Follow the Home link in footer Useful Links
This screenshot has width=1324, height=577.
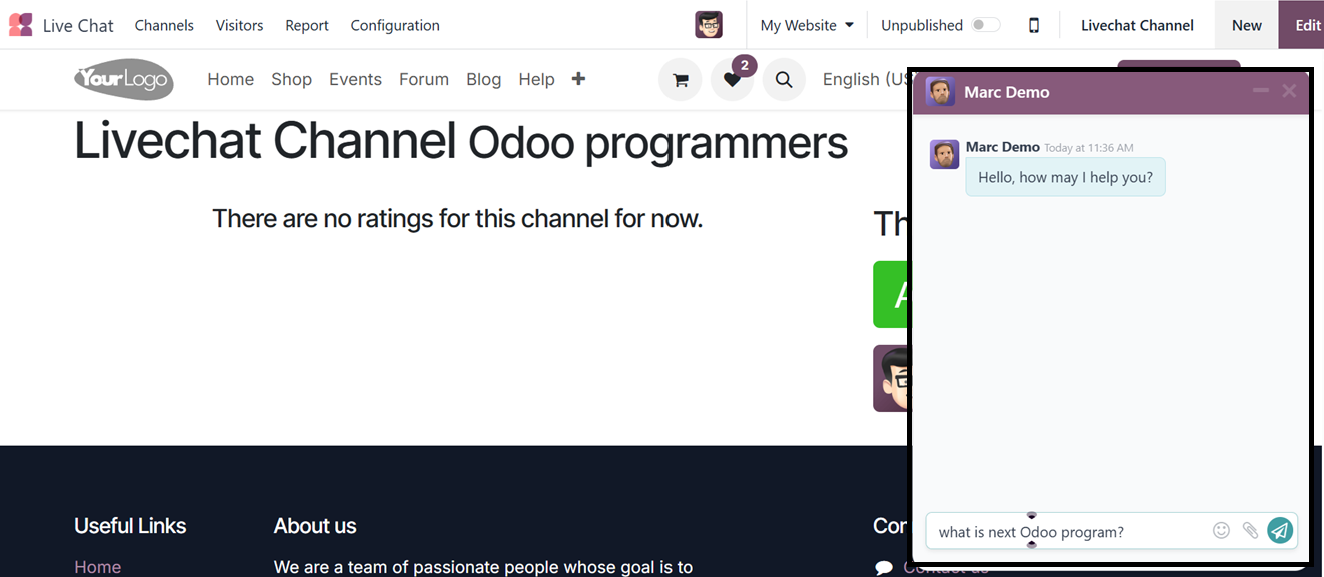97,567
